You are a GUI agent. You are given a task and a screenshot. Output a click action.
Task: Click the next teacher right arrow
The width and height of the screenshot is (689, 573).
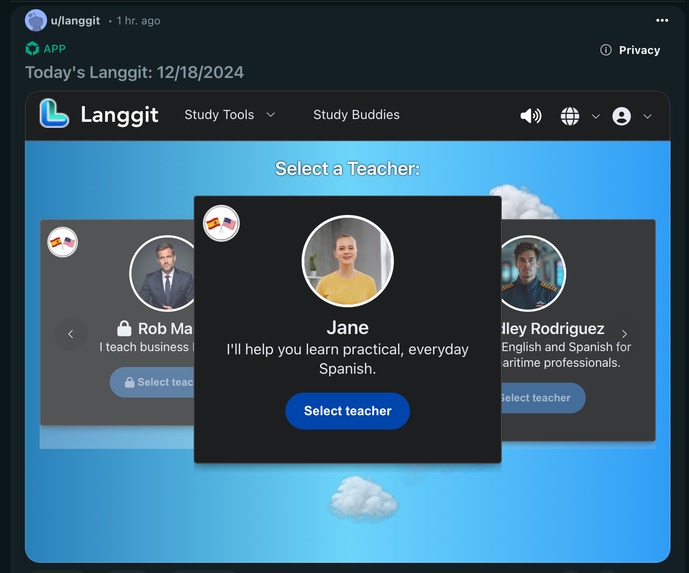[x=624, y=334]
